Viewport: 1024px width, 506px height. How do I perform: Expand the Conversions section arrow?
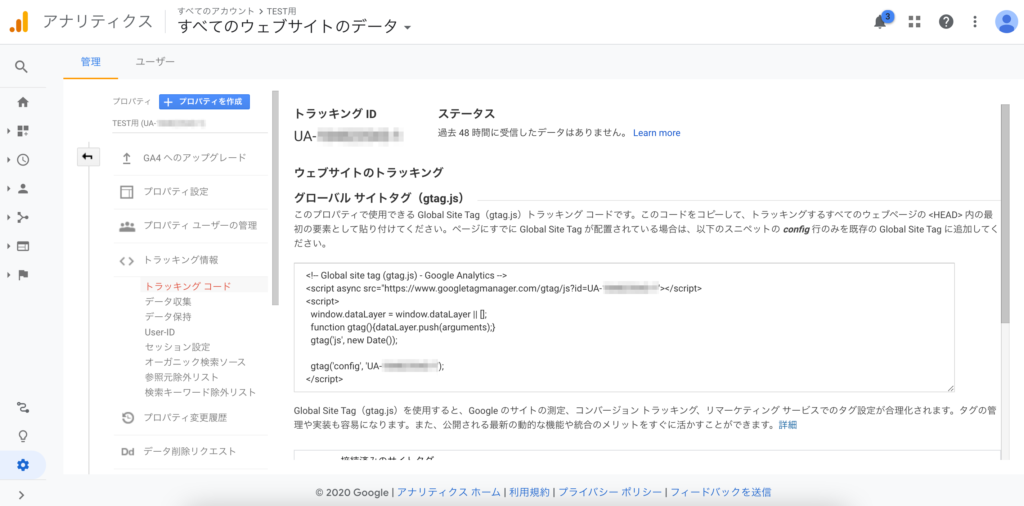coord(8,275)
